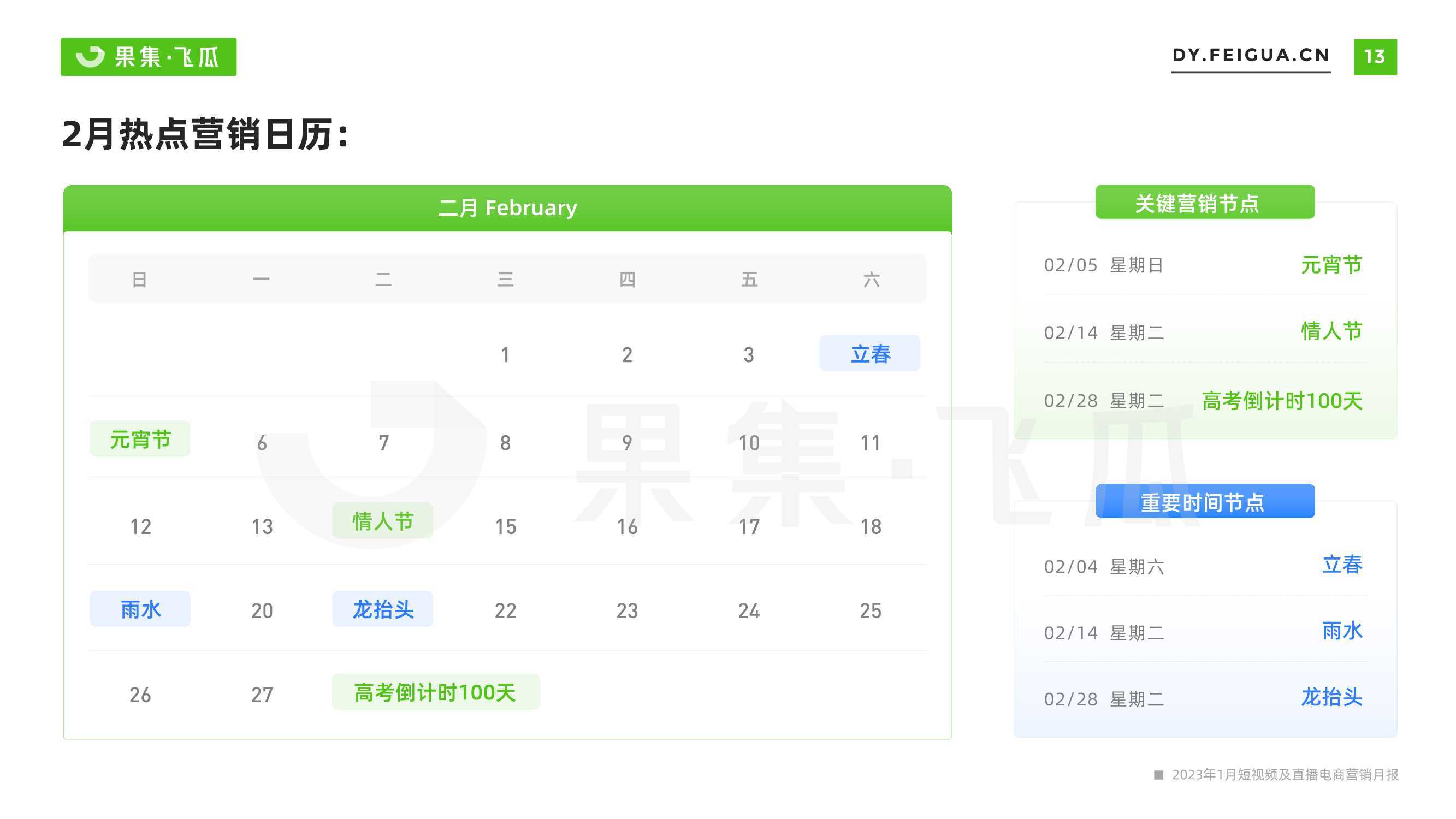Image resolution: width=1456 pixels, height=819 pixels.
Task: Click the gray square footer bullet icon
Action: (1158, 774)
